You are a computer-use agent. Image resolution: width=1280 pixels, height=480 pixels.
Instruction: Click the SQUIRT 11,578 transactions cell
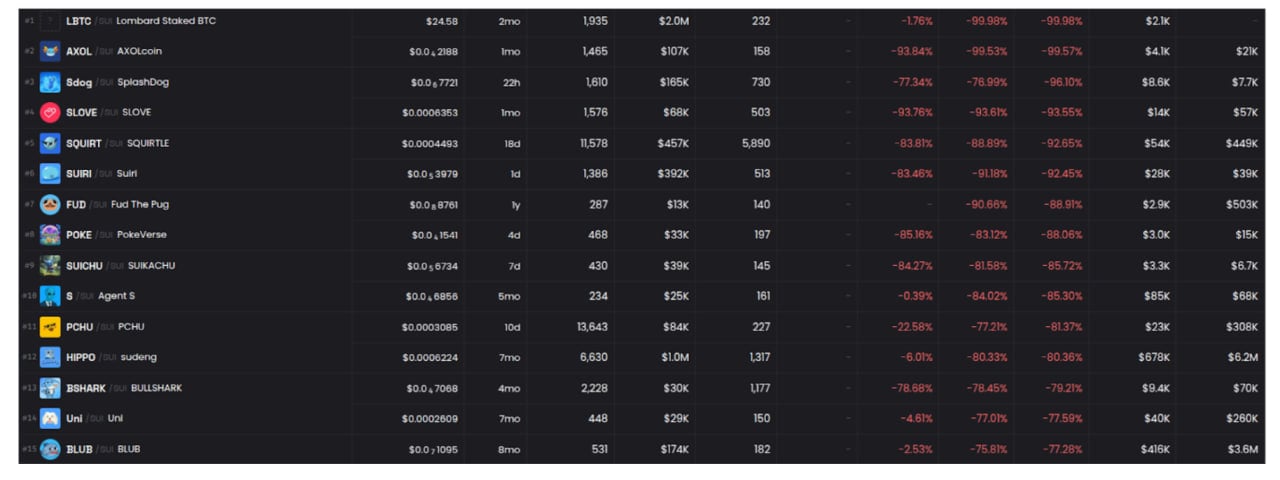[593, 144]
